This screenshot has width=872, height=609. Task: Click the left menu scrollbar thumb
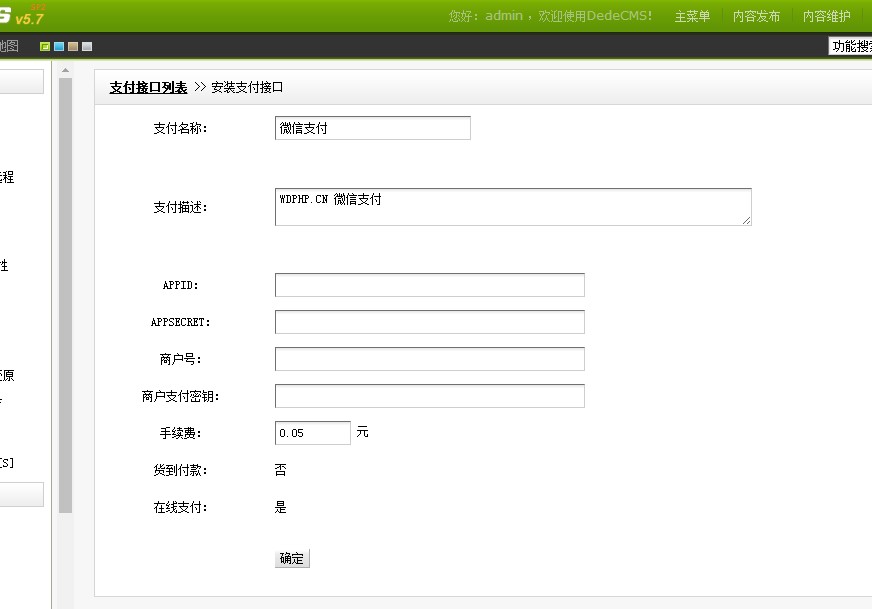[65, 295]
